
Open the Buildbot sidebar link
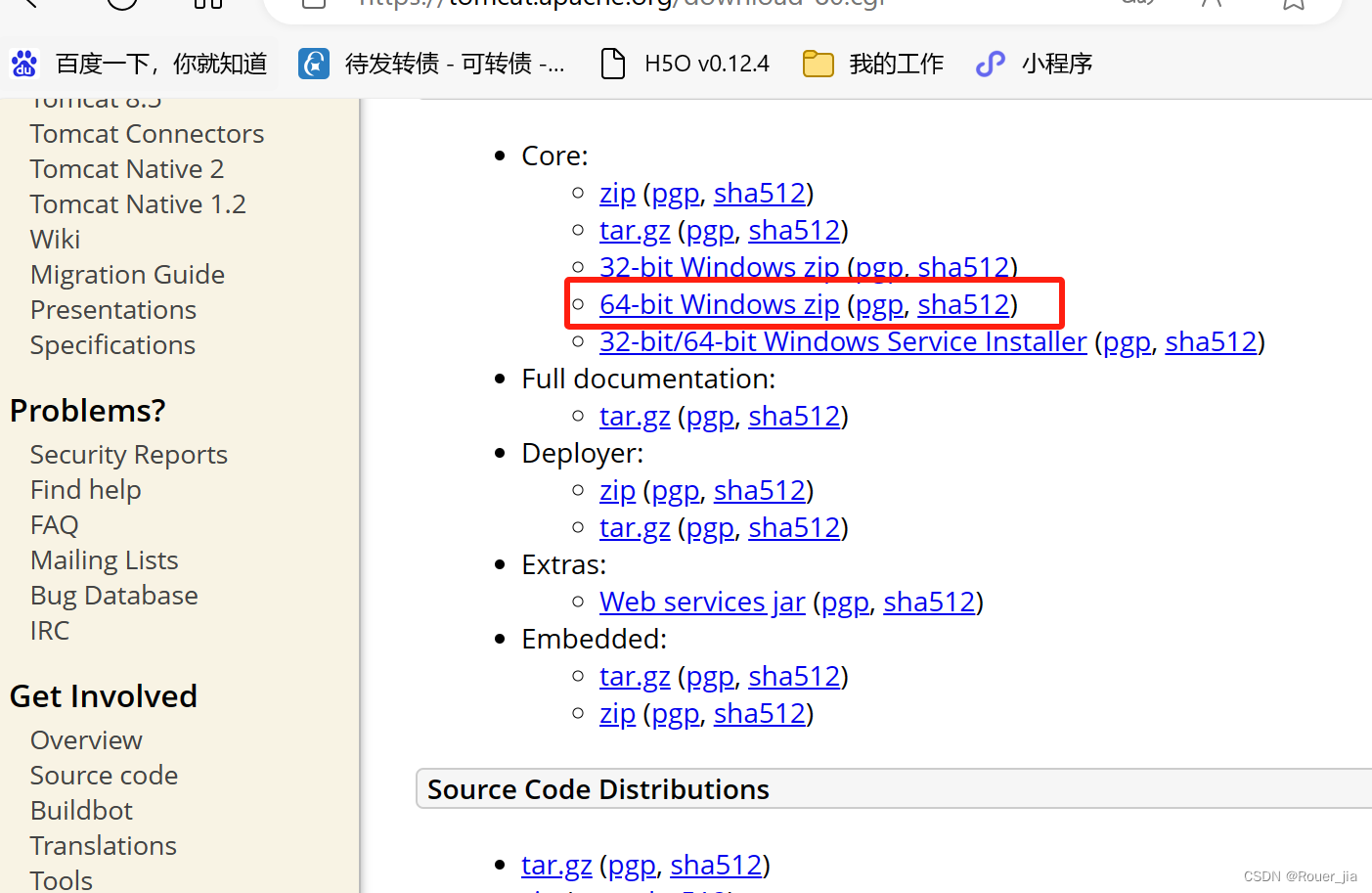pyautogui.click(x=81, y=811)
